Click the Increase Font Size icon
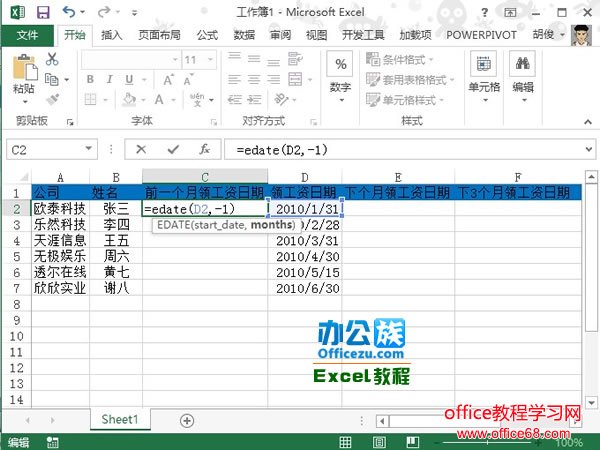Viewport: 600px width, 450px height. tap(168, 80)
